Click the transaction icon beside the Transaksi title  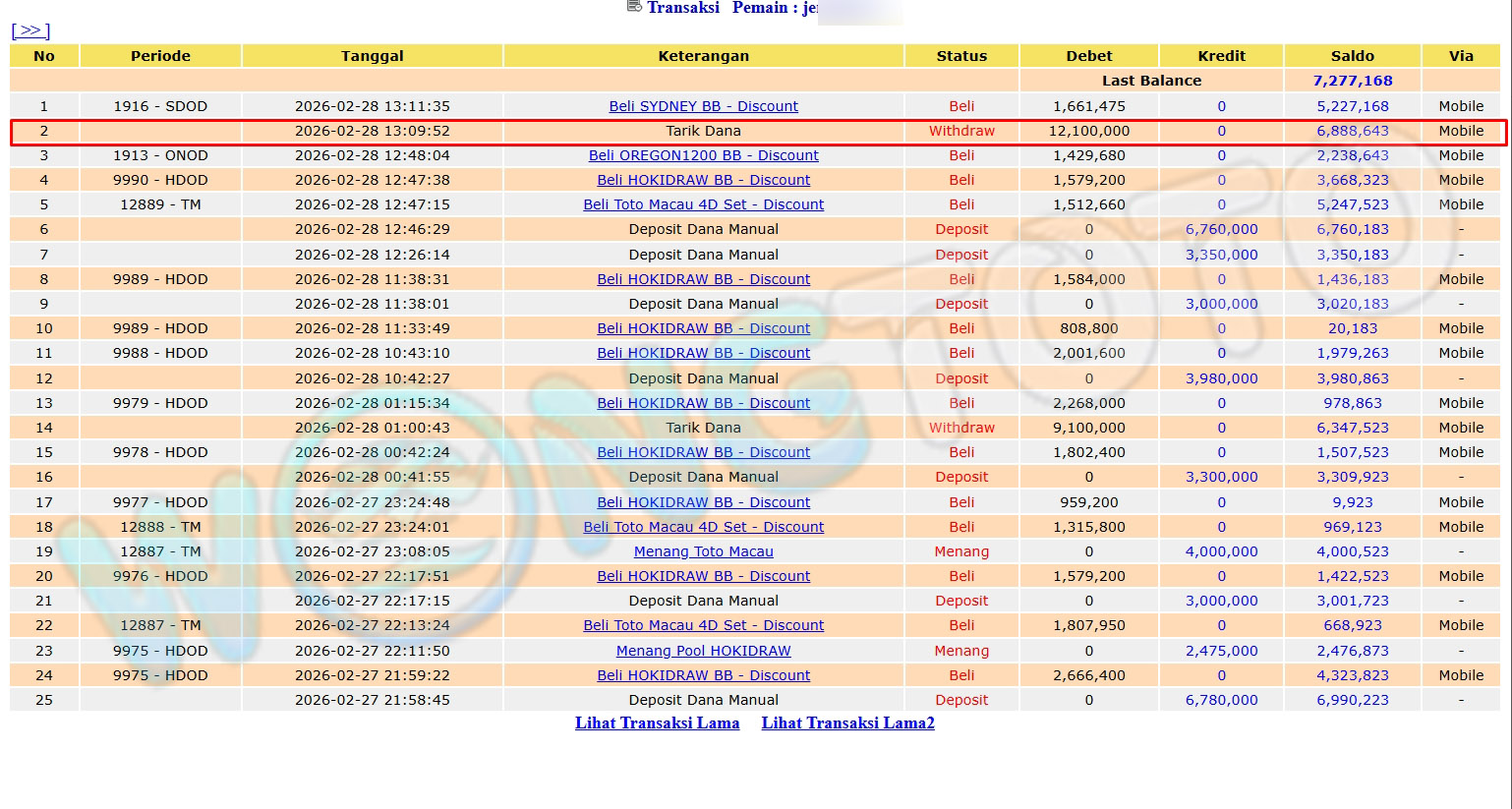coord(634,7)
